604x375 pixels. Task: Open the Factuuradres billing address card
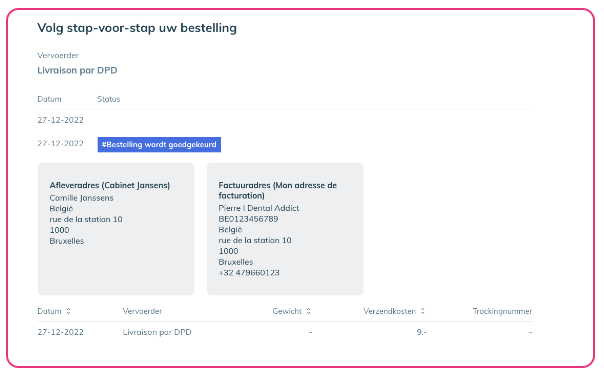(285, 229)
